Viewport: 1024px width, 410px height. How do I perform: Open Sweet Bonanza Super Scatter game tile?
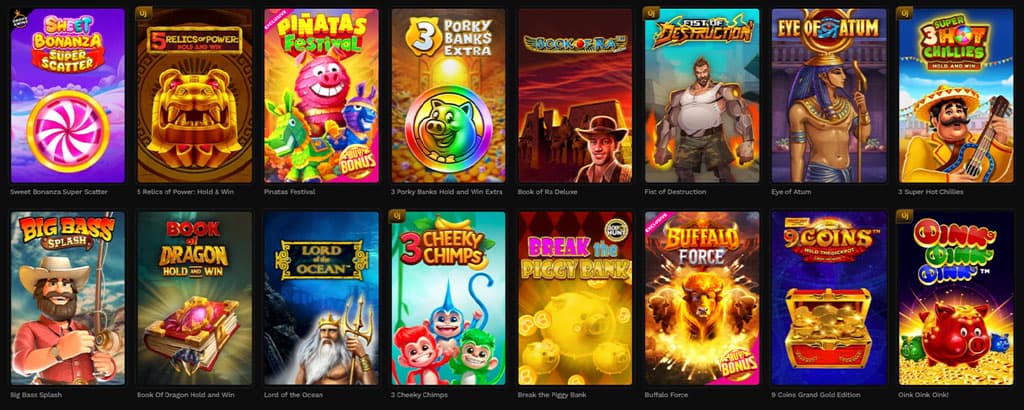67,95
